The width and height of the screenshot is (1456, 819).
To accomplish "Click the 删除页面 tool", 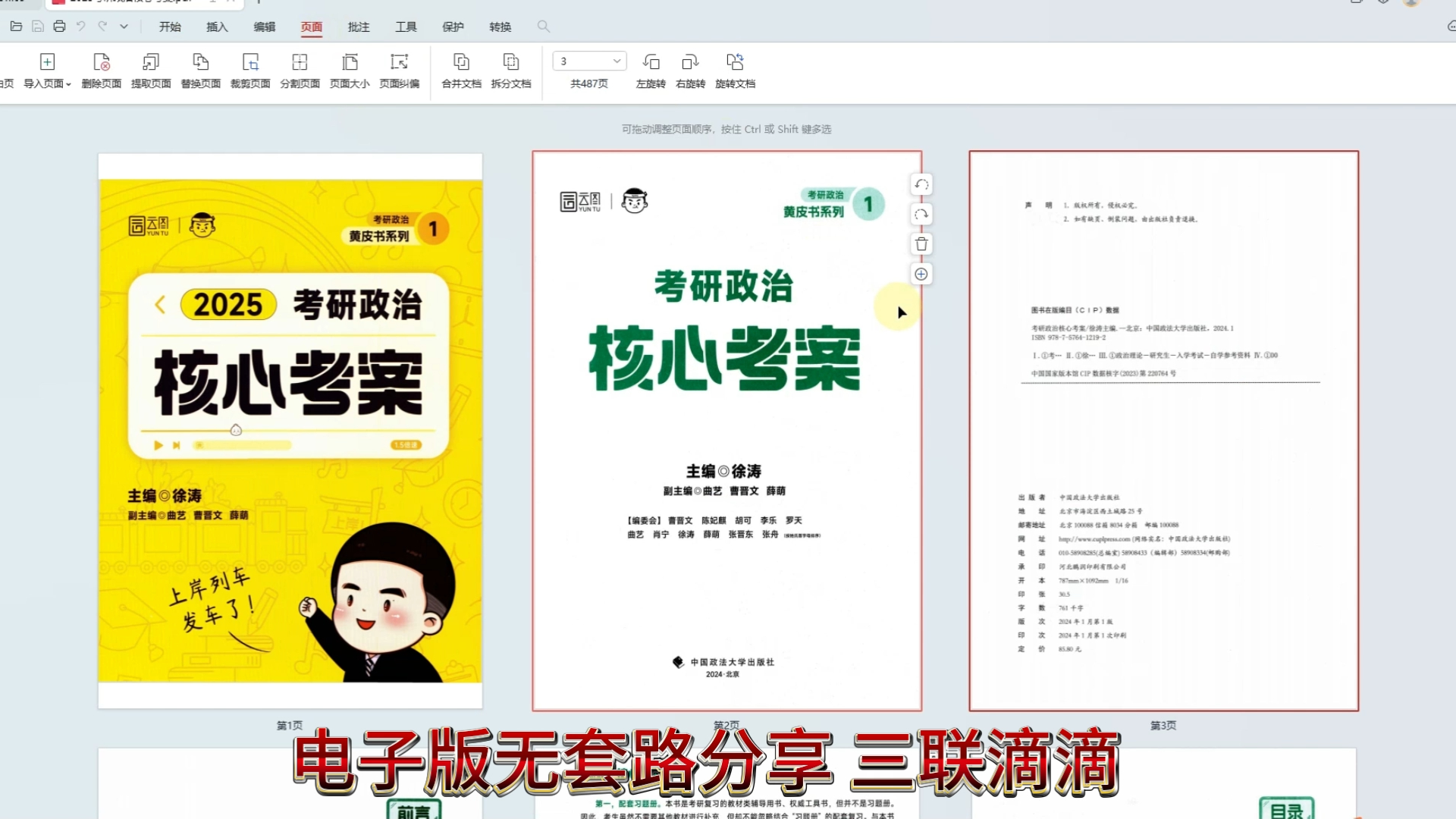I will point(102,71).
